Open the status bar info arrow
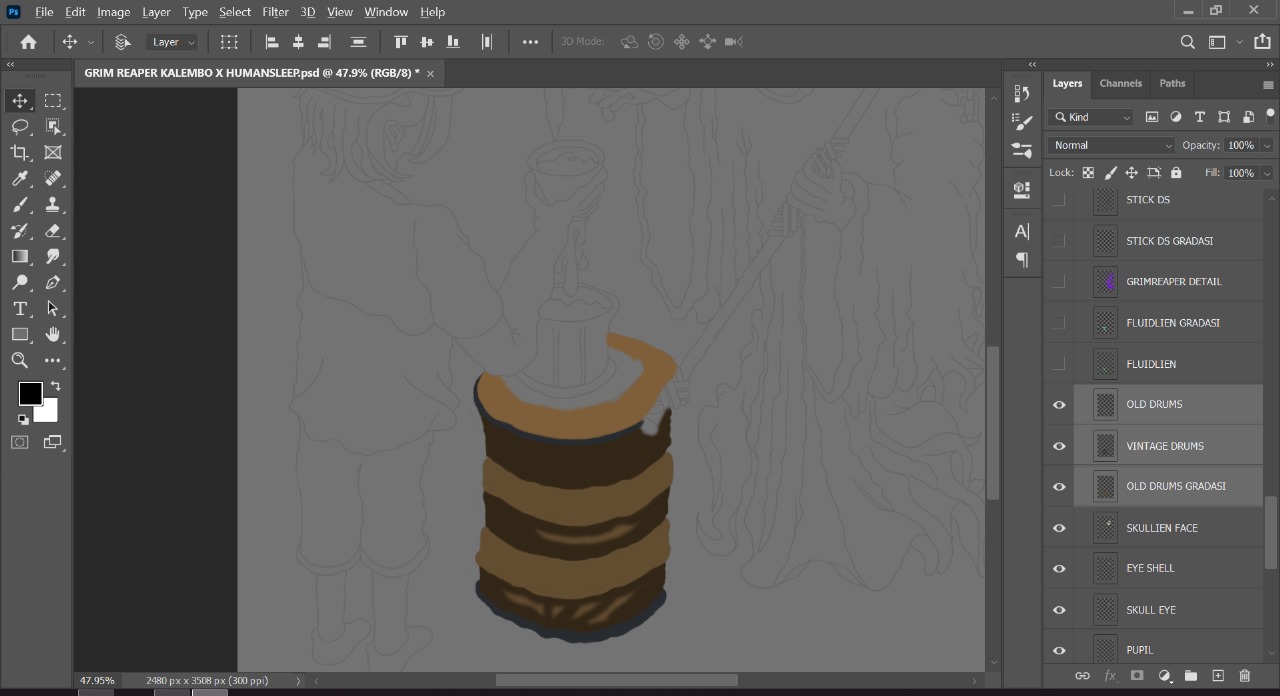Screen dimensions: 1280x696 (298, 681)
